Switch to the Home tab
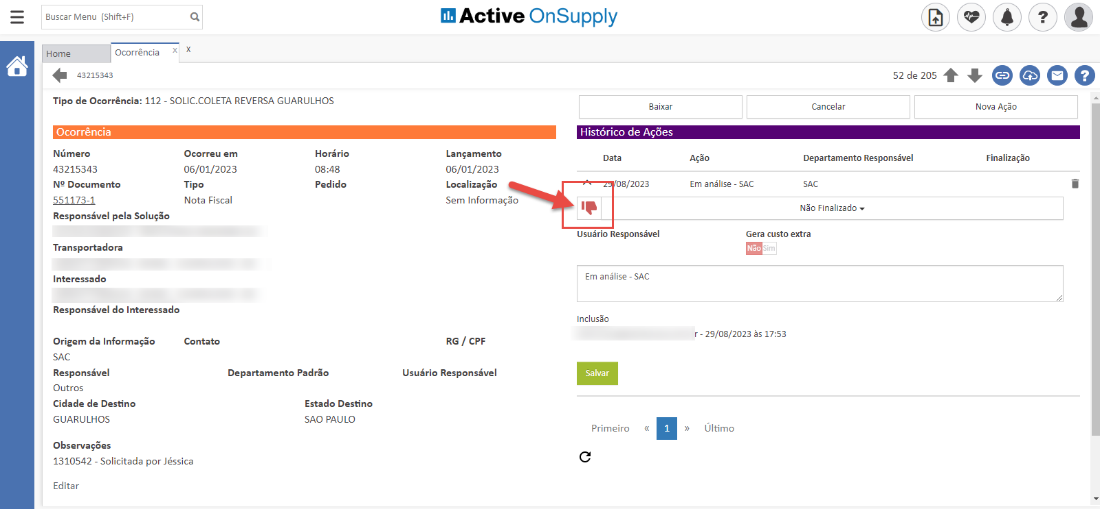This screenshot has width=1100, height=509. click(59, 53)
